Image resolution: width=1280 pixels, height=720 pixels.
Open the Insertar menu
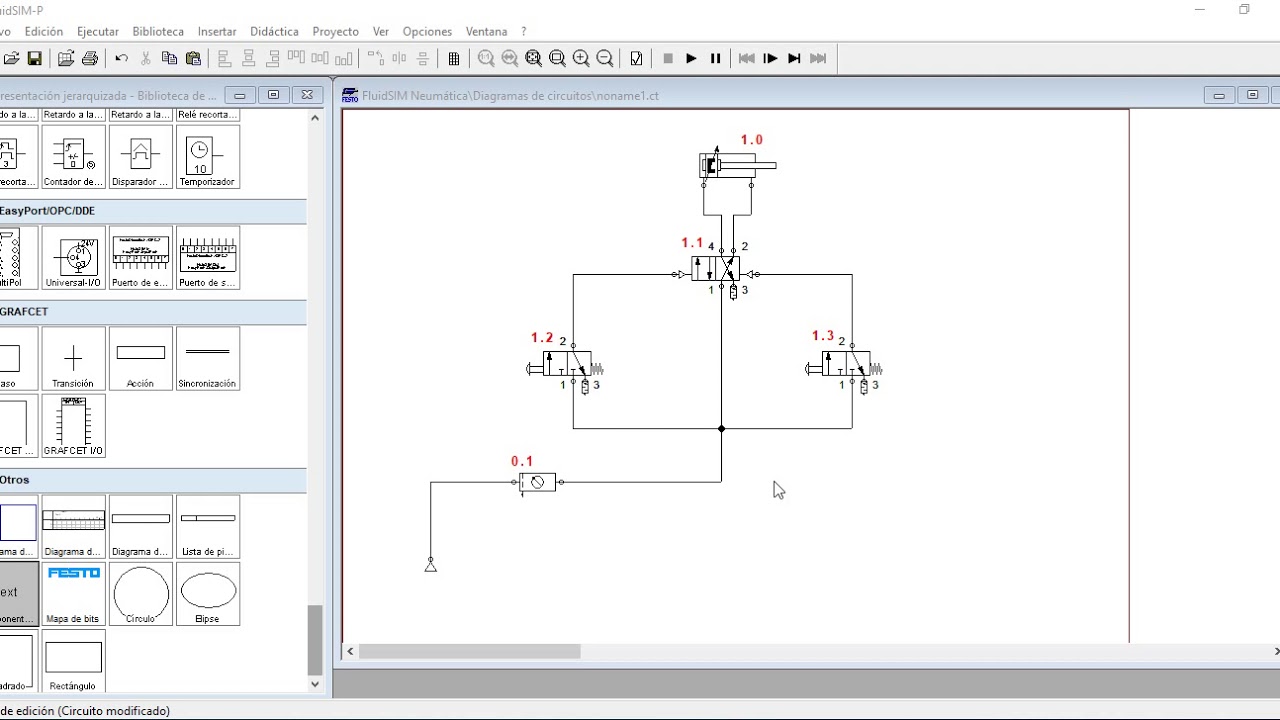click(x=217, y=31)
